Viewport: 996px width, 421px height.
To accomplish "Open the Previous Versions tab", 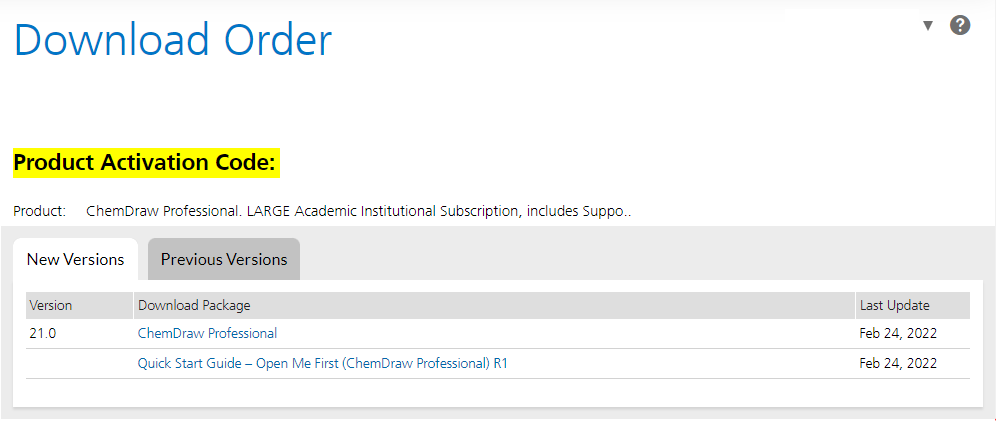I will click(224, 259).
